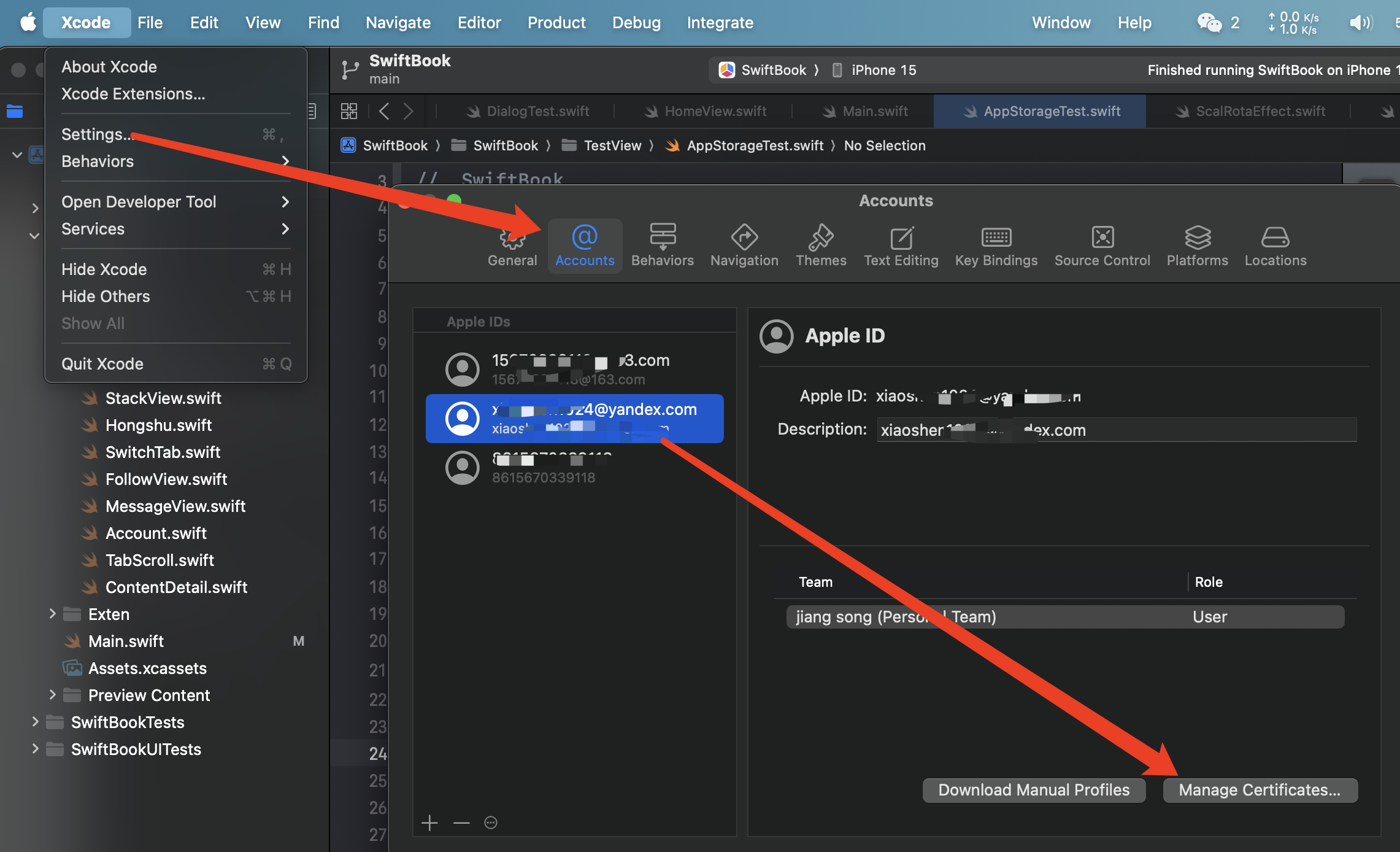Click the Manage Certificates button
The width and height of the screenshot is (1400, 852).
1260,790
